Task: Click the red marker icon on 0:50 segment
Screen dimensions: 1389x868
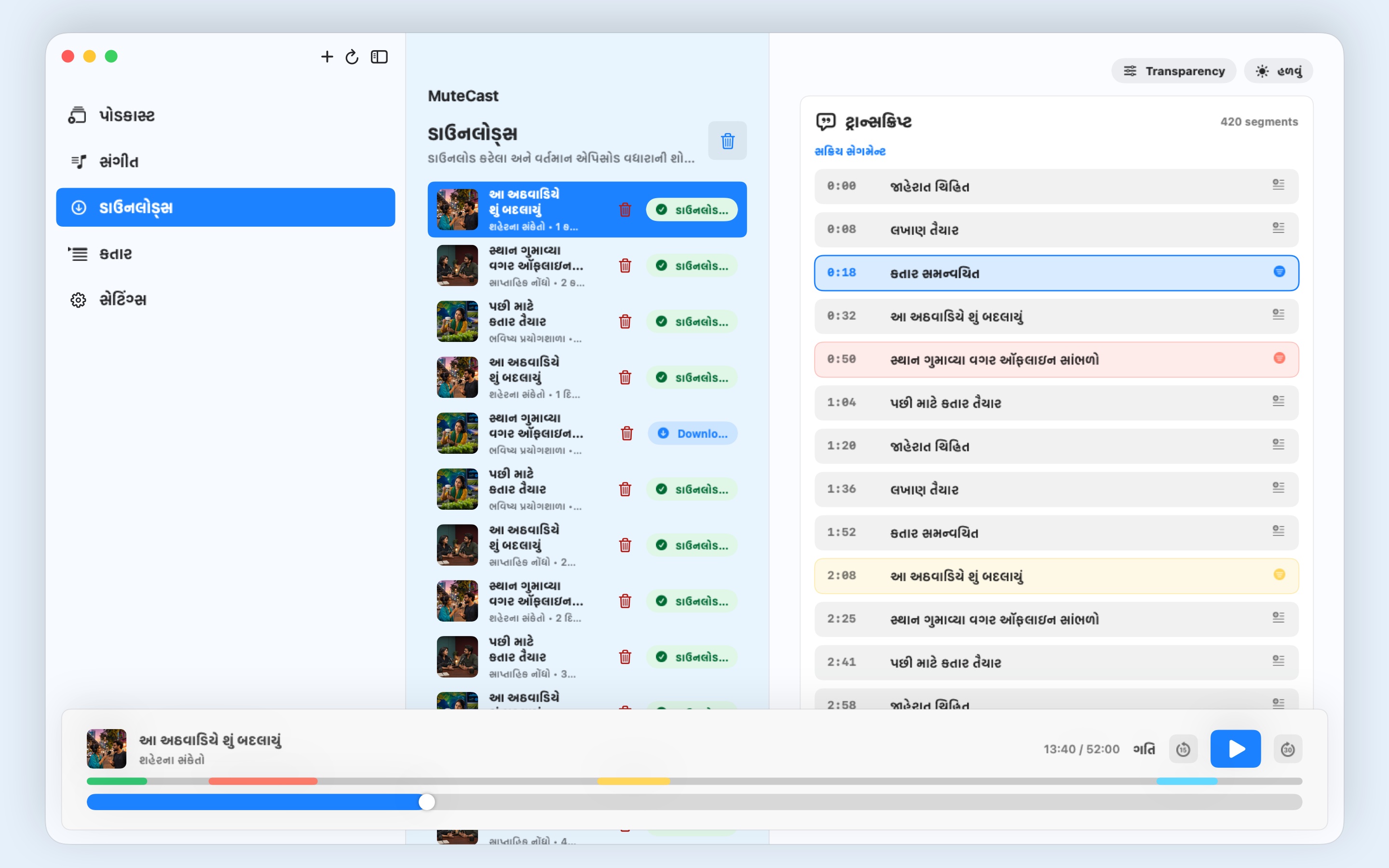Action: pos(1280,358)
